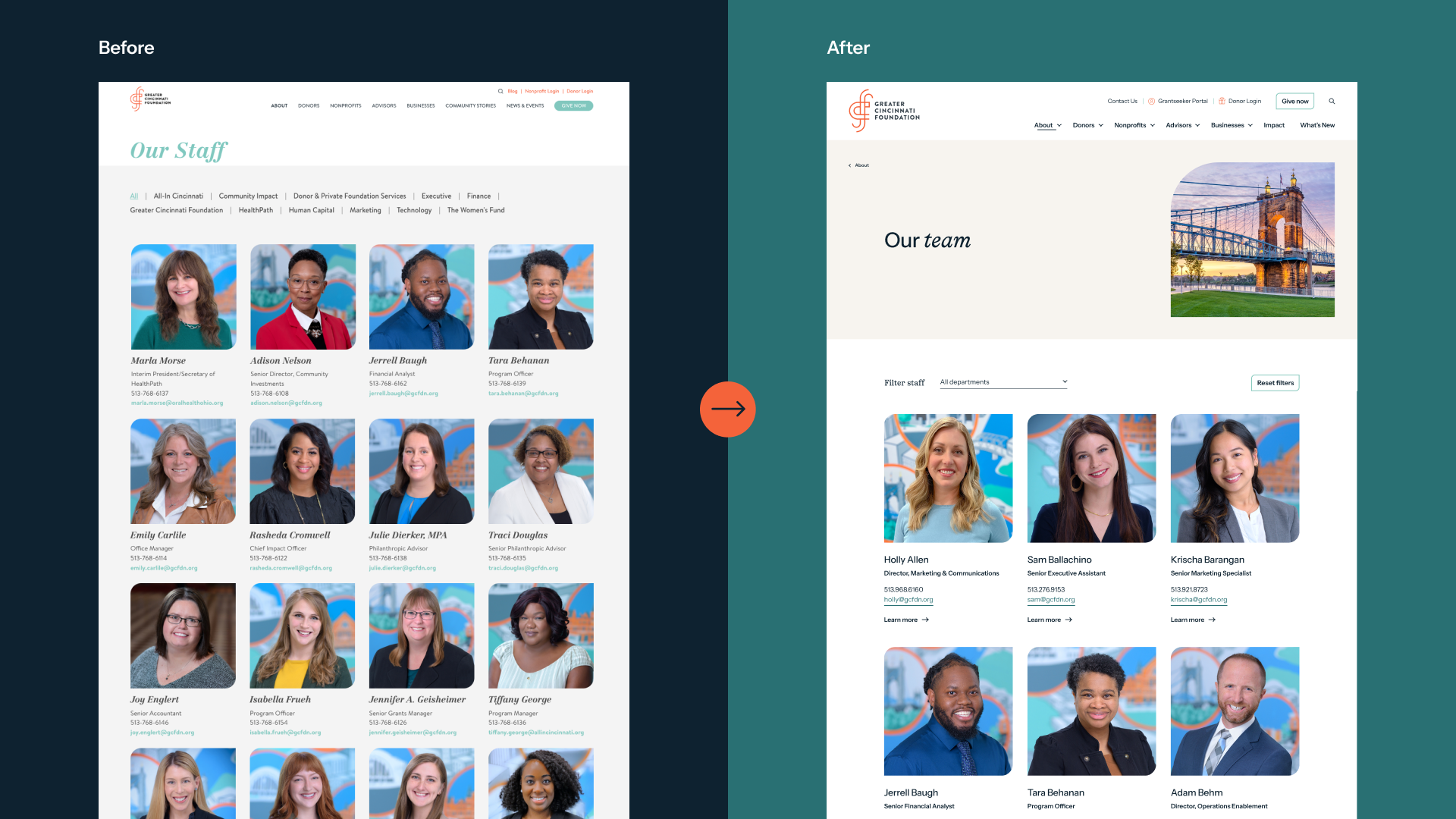1456x819 pixels.
Task: Click the Grantseeker Portal person icon
Action: [x=1151, y=101]
